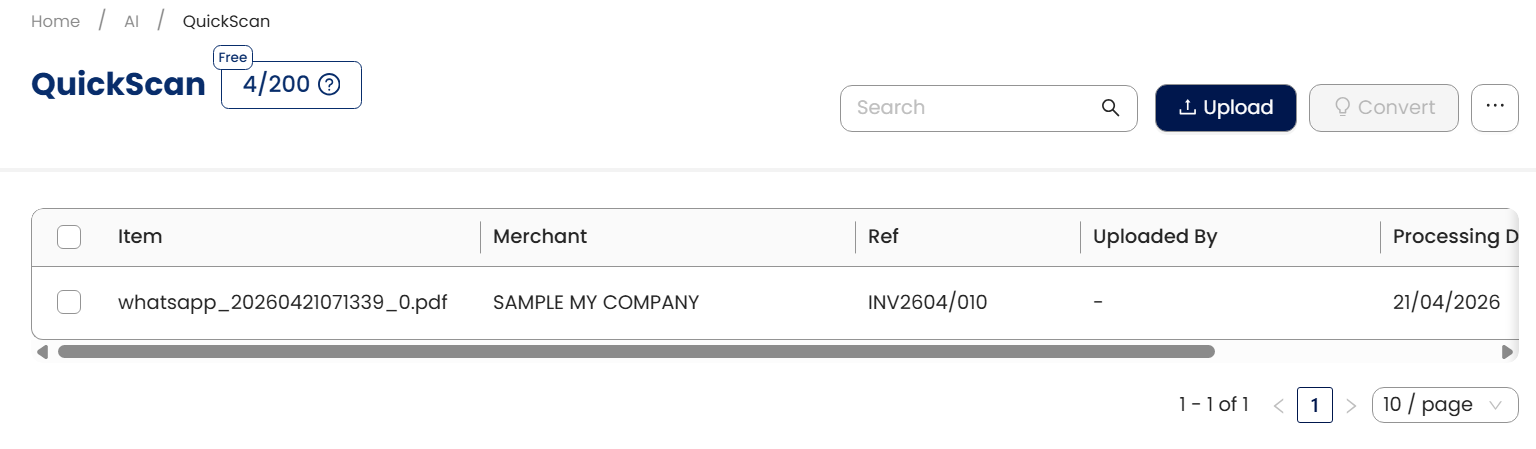
Task: Check the whatsapp PDF row checkbox
Action: tap(69, 302)
